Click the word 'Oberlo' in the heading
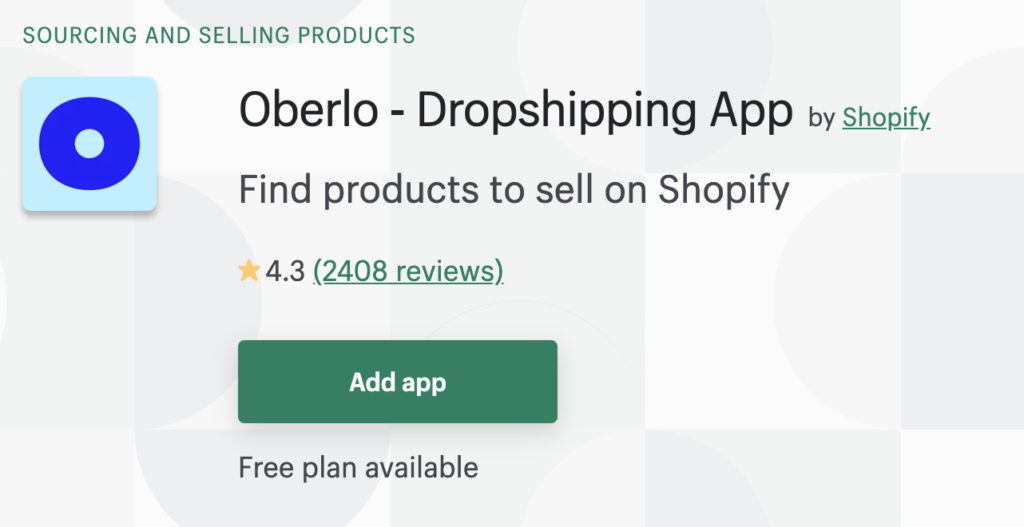The image size is (1024, 527). coord(307,111)
